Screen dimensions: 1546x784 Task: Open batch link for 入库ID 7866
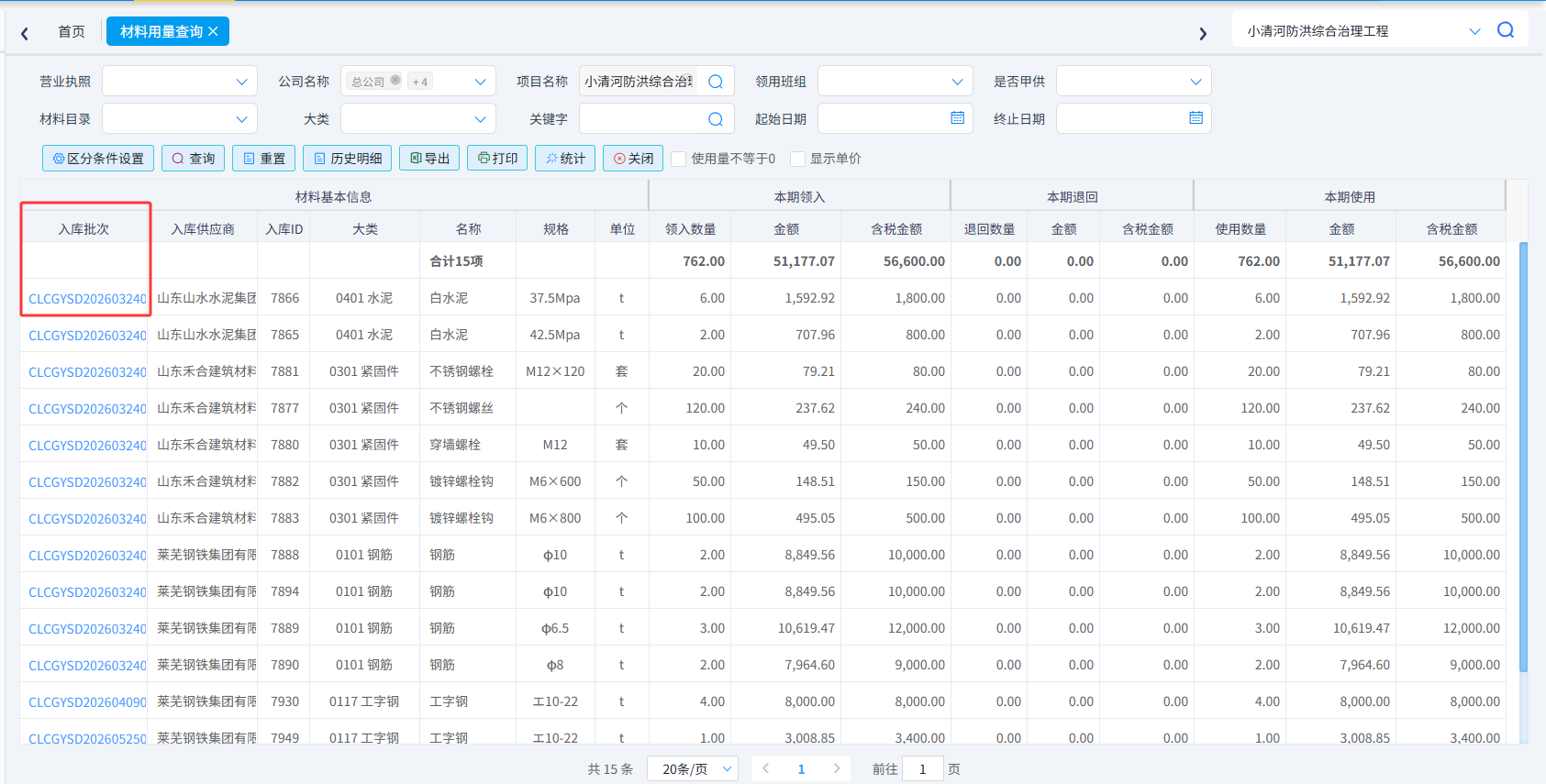point(87,299)
